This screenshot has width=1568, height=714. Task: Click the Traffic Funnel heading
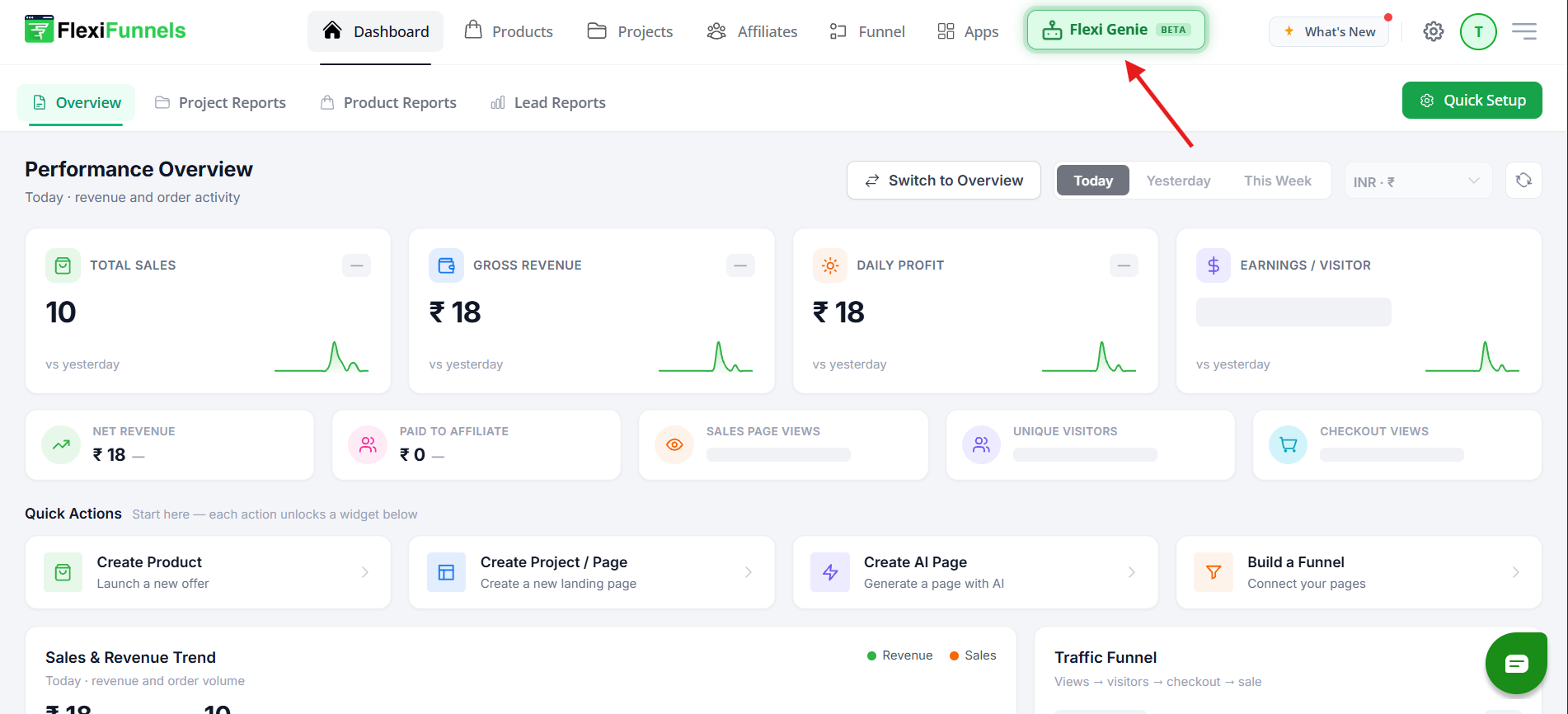1106,658
